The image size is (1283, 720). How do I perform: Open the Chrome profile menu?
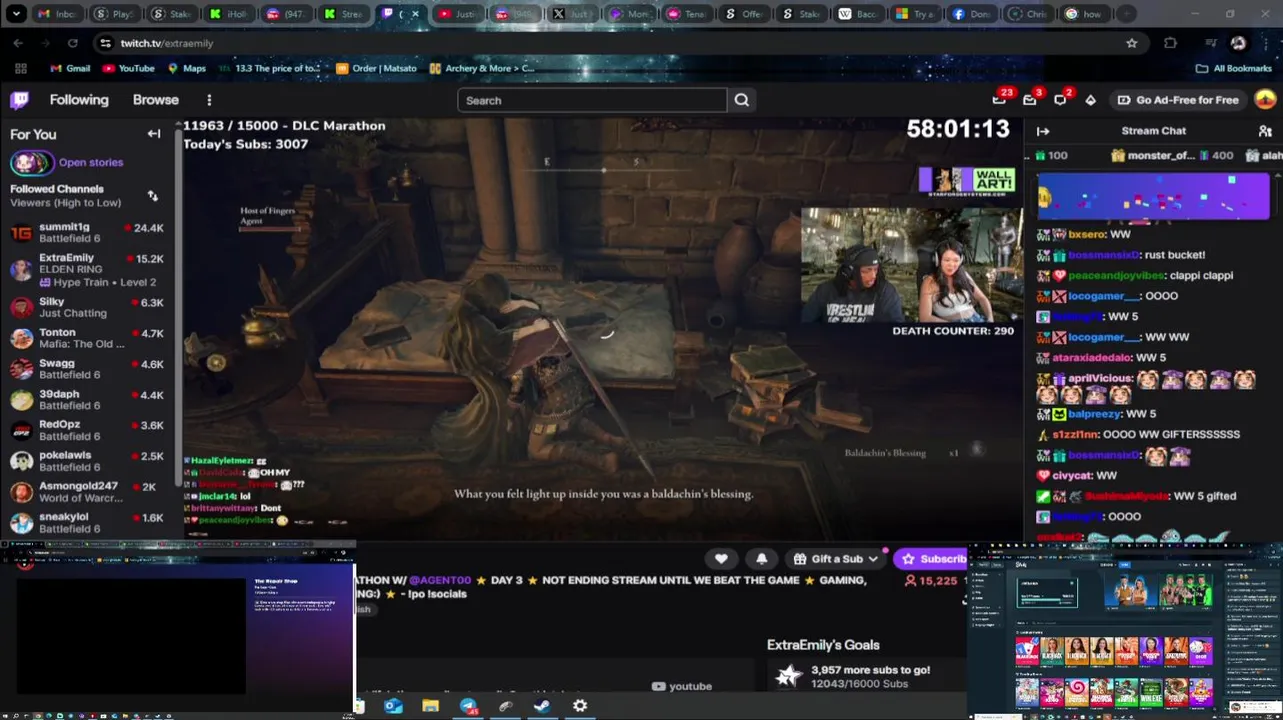[1238, 43]
